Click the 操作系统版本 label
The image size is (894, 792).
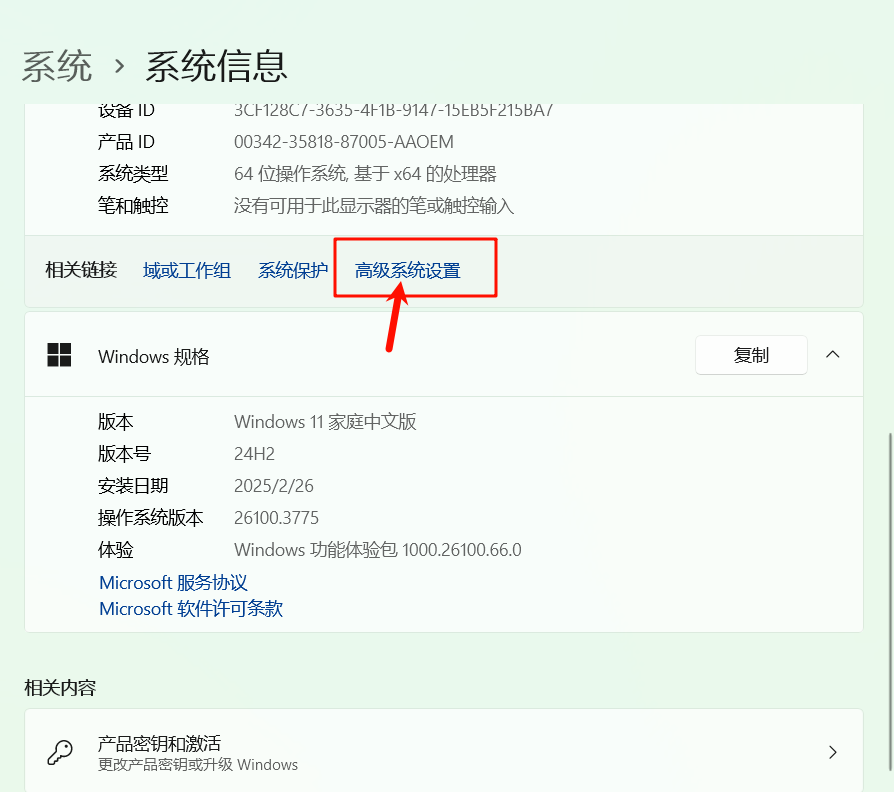point(151,518)
